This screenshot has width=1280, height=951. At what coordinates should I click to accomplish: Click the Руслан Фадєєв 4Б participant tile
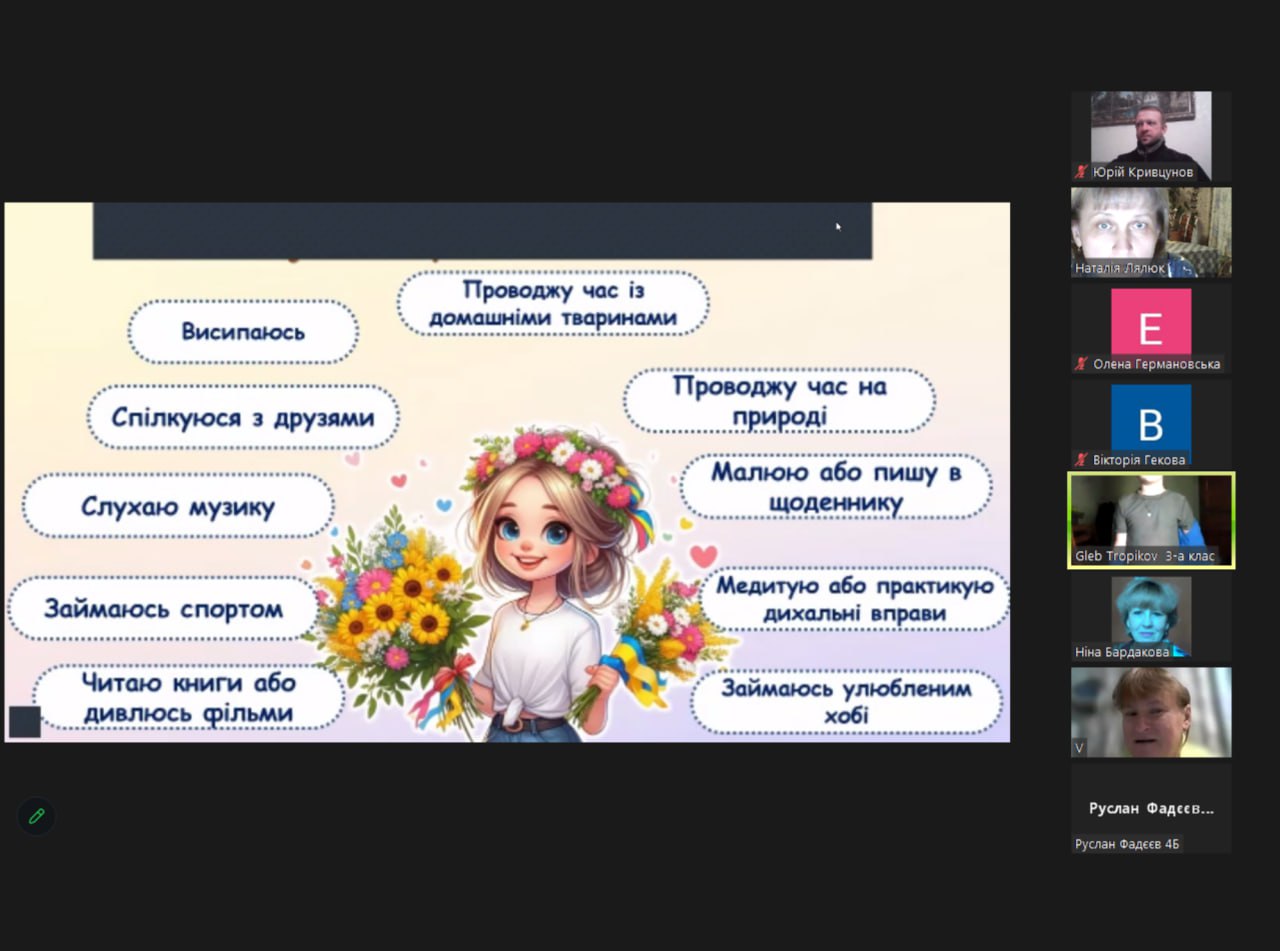pyautogui.click(x=1151, y=809)
